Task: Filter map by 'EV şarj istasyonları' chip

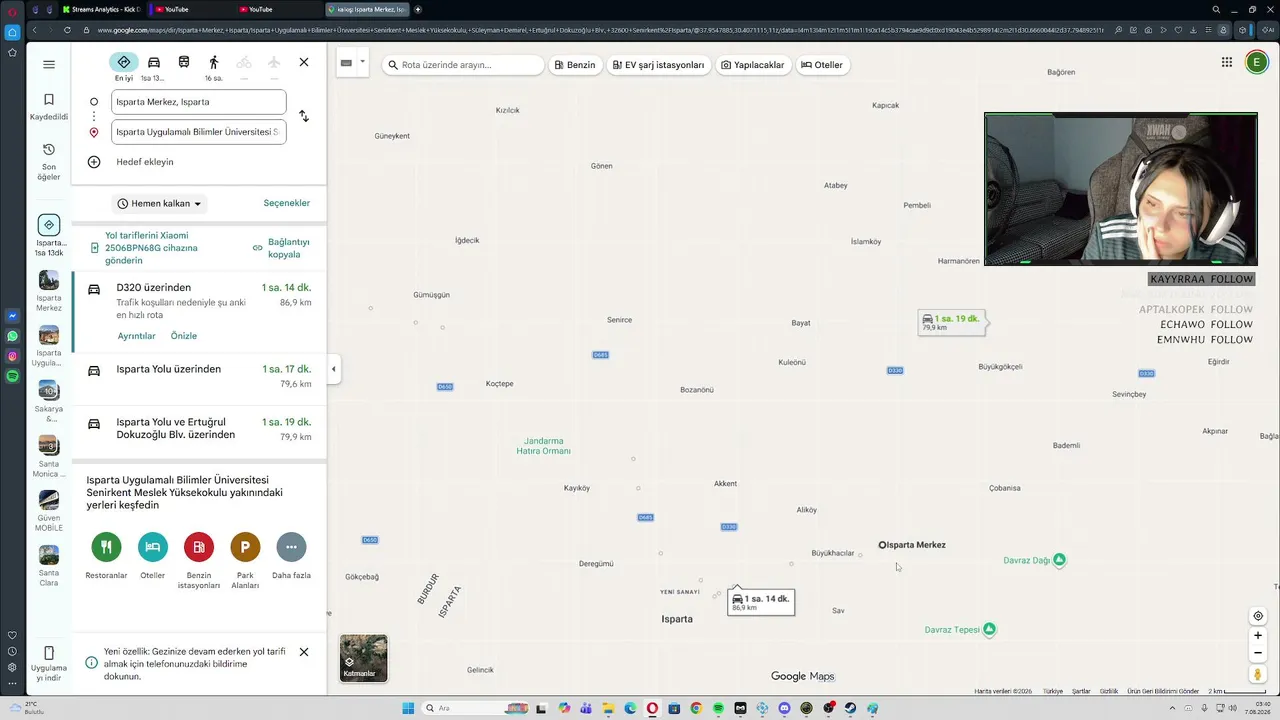Action: (658, 65)
